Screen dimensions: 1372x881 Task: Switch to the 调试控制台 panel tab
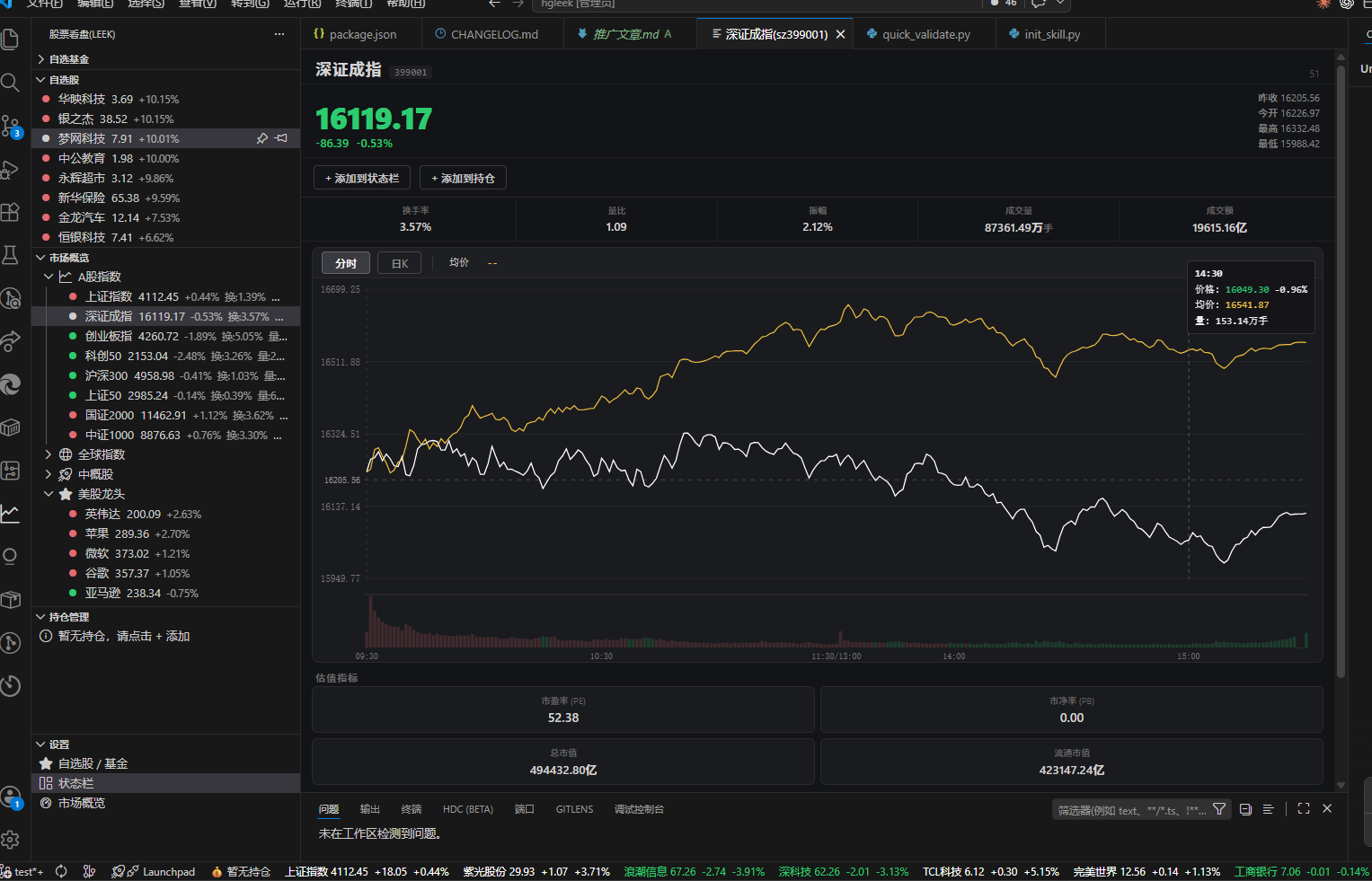[639, 809]
